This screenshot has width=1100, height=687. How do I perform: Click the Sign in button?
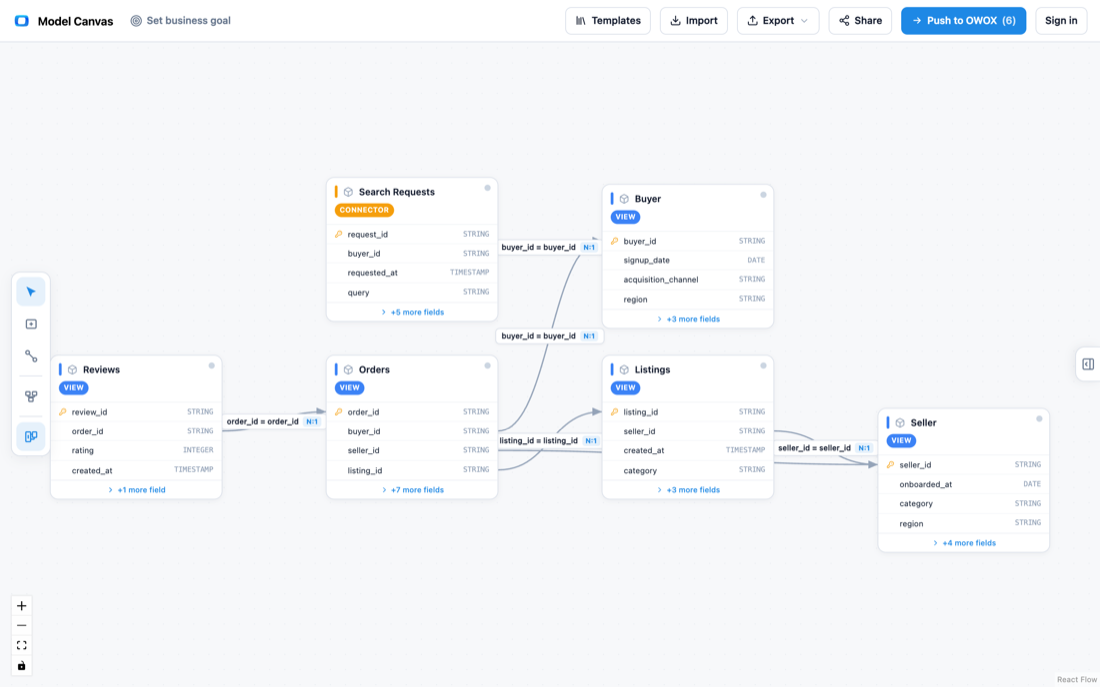[1061, 21]
